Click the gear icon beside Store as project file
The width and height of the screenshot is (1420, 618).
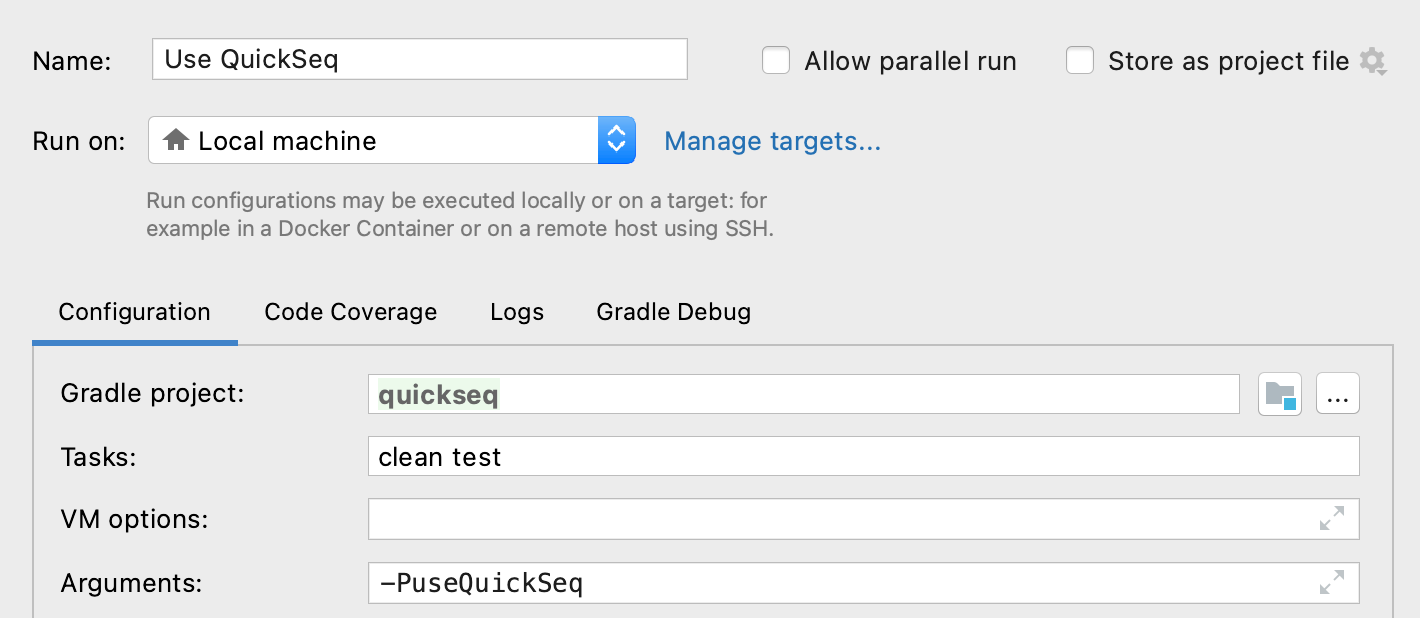pyautogui.click(x=1372, y=62)
